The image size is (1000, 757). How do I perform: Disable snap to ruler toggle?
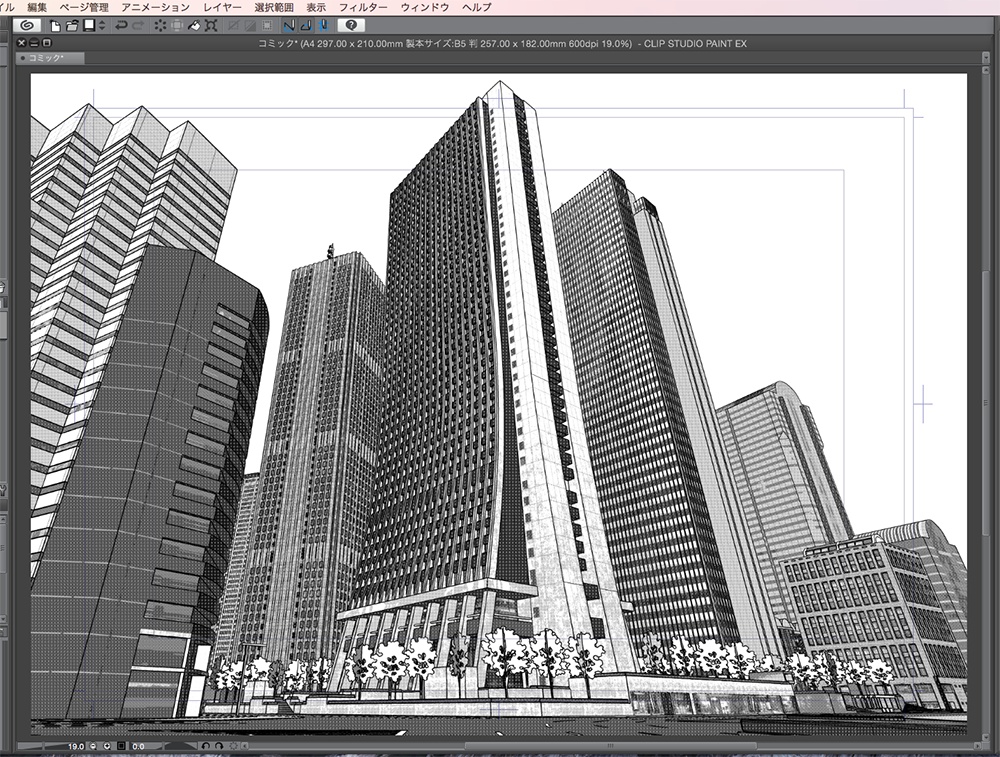pyautogui.click(x=289, y=28)
